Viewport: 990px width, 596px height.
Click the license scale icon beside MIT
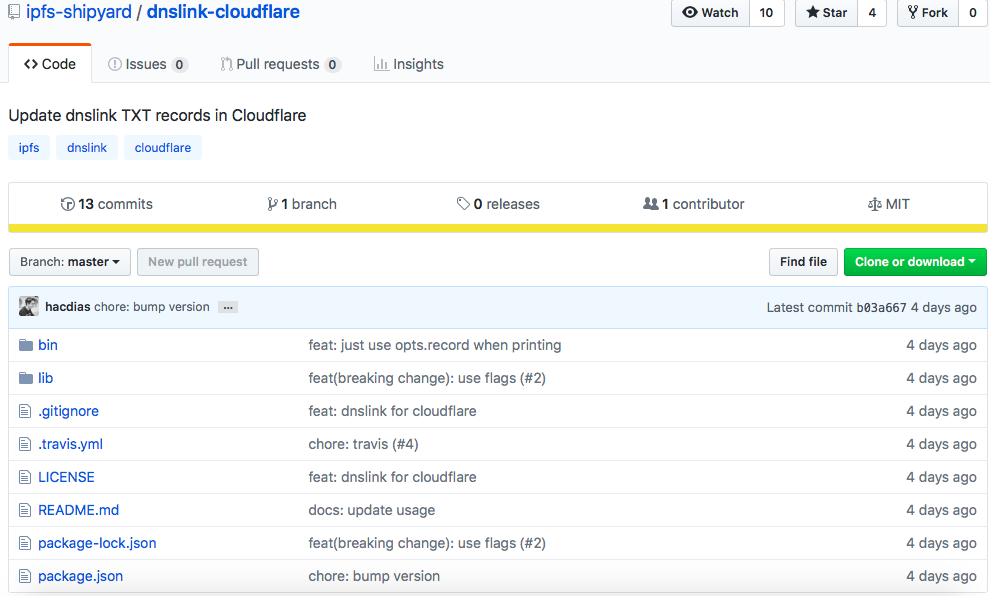[874, 204]
